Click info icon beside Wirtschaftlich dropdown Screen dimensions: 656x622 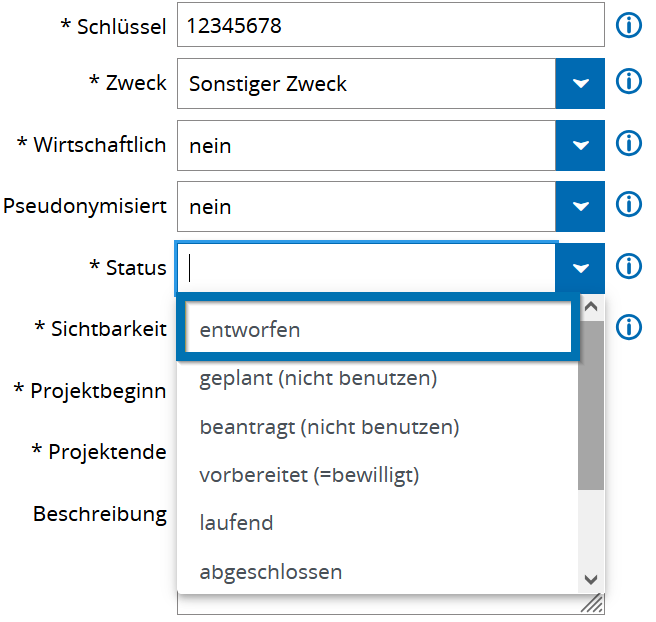pyautogui.click(x=628, y=143)
